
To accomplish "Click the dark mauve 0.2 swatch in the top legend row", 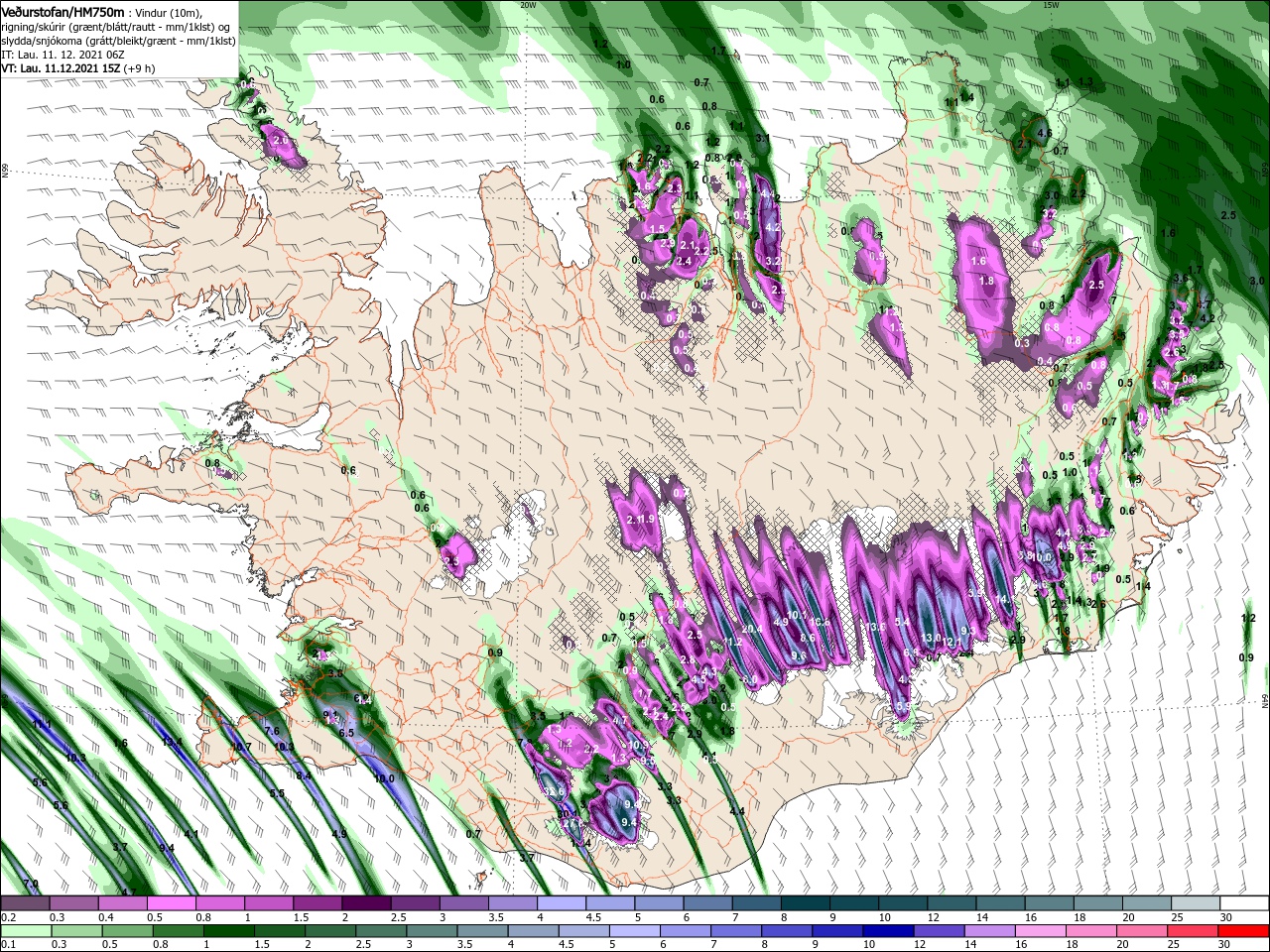I will pyautogui.click(x=25, y=904).
